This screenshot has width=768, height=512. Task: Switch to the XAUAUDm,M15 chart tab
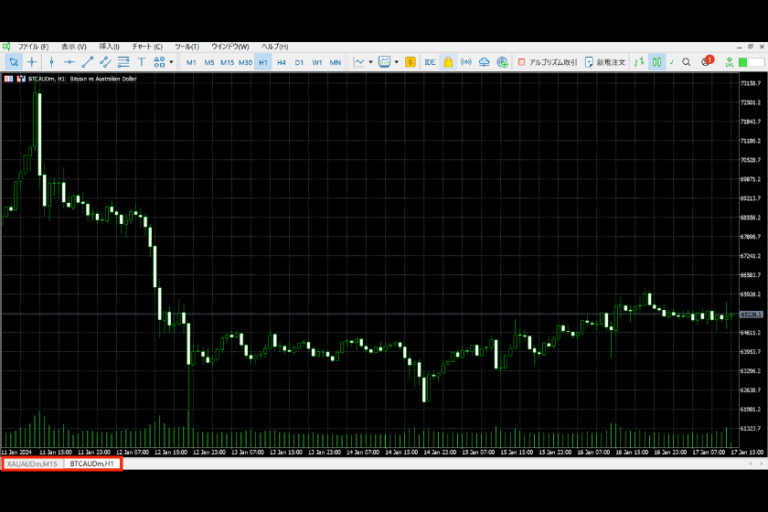(32, 464)
